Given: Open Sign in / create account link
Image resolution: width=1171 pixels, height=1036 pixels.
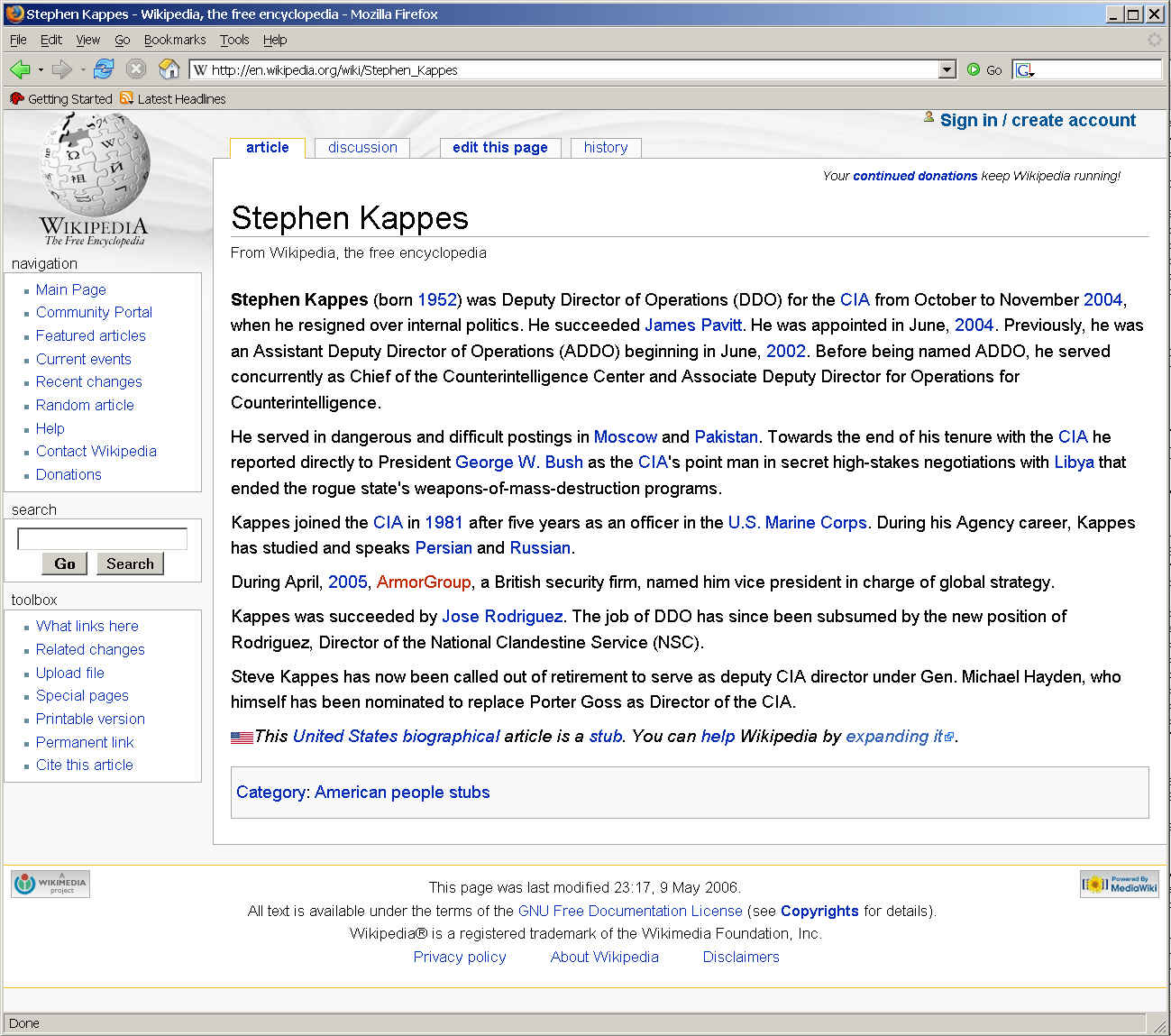Looking at the screenshot, I should tap(1037, 121).
